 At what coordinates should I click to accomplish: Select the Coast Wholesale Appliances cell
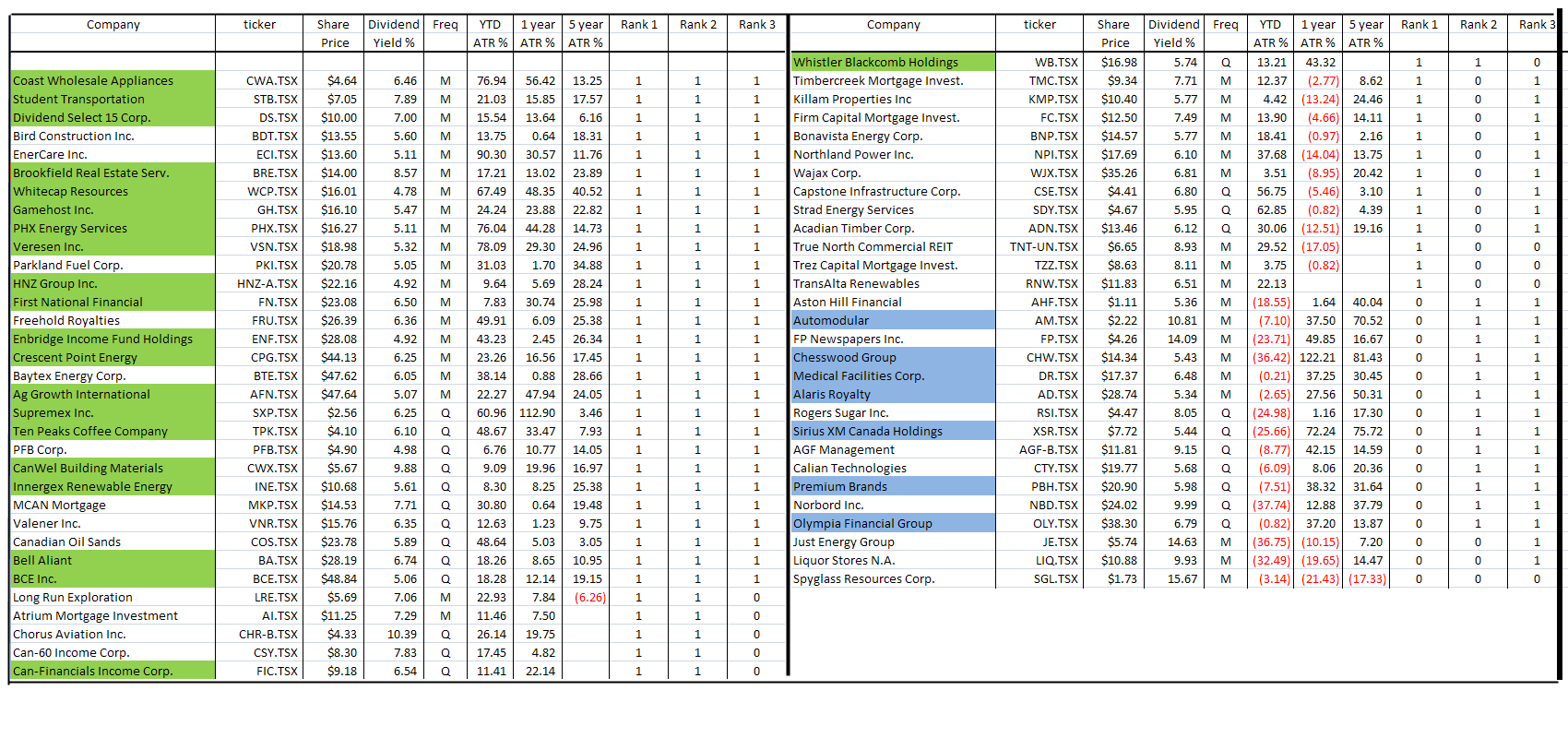click(x=113, y=80)
